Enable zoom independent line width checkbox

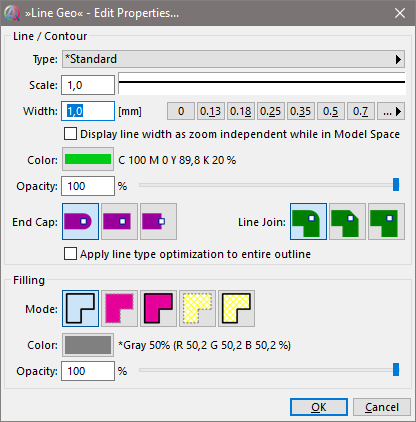coord(70,134)
